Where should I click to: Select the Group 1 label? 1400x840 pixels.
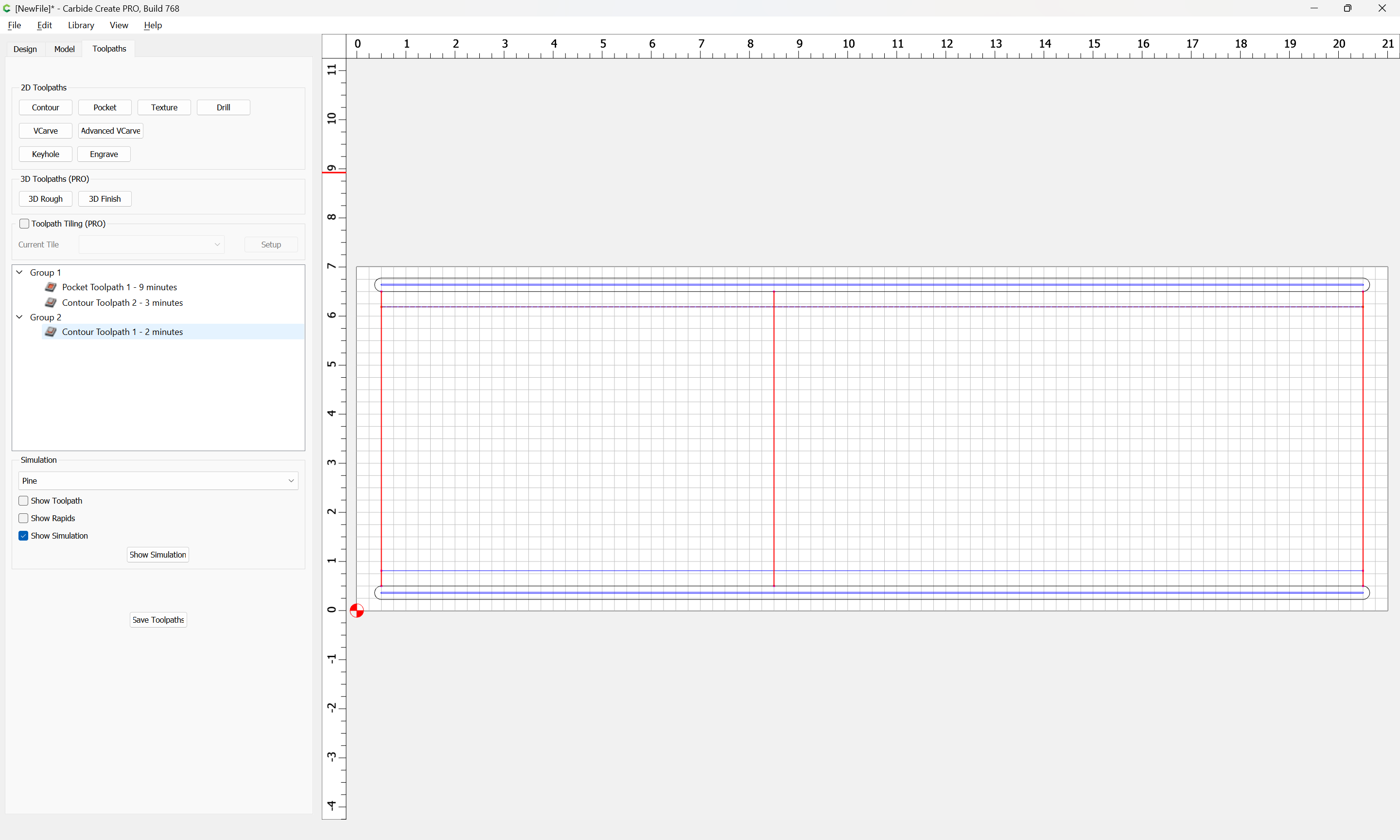(x=45, y=272)
